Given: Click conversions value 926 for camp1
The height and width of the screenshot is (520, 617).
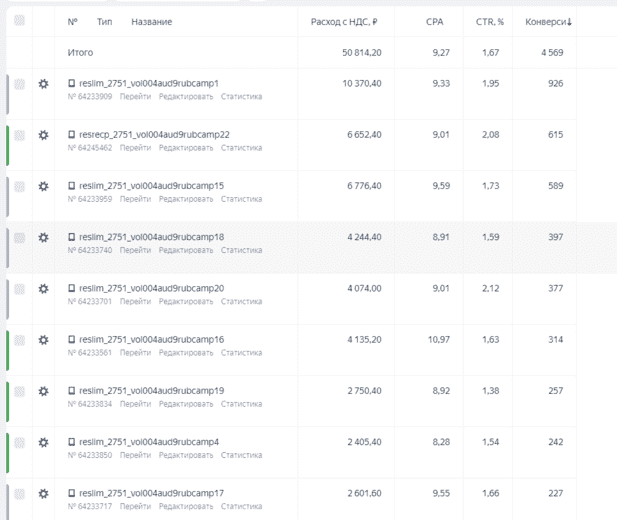Looking at the screenshot, I should 555,83.
